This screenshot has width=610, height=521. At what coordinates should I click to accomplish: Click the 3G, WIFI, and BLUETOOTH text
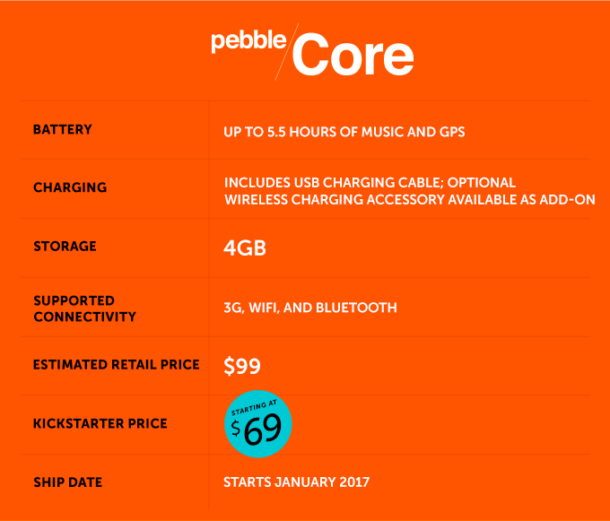(x=310, y=308)
